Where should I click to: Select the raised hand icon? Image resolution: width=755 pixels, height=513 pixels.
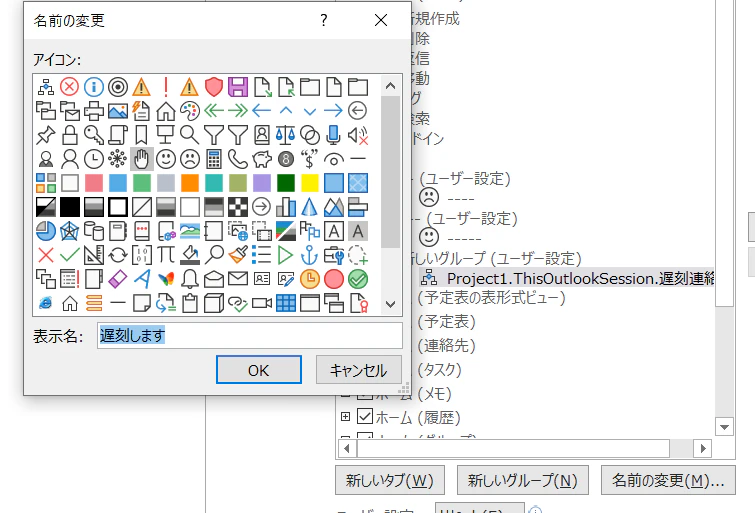pos(142,159)
